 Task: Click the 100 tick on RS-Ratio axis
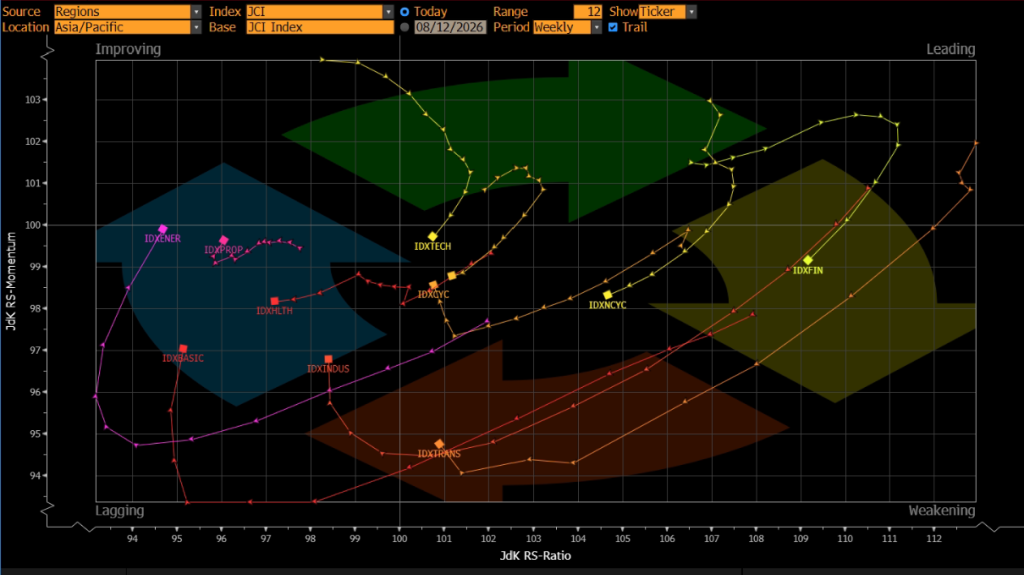coord(399,539)
